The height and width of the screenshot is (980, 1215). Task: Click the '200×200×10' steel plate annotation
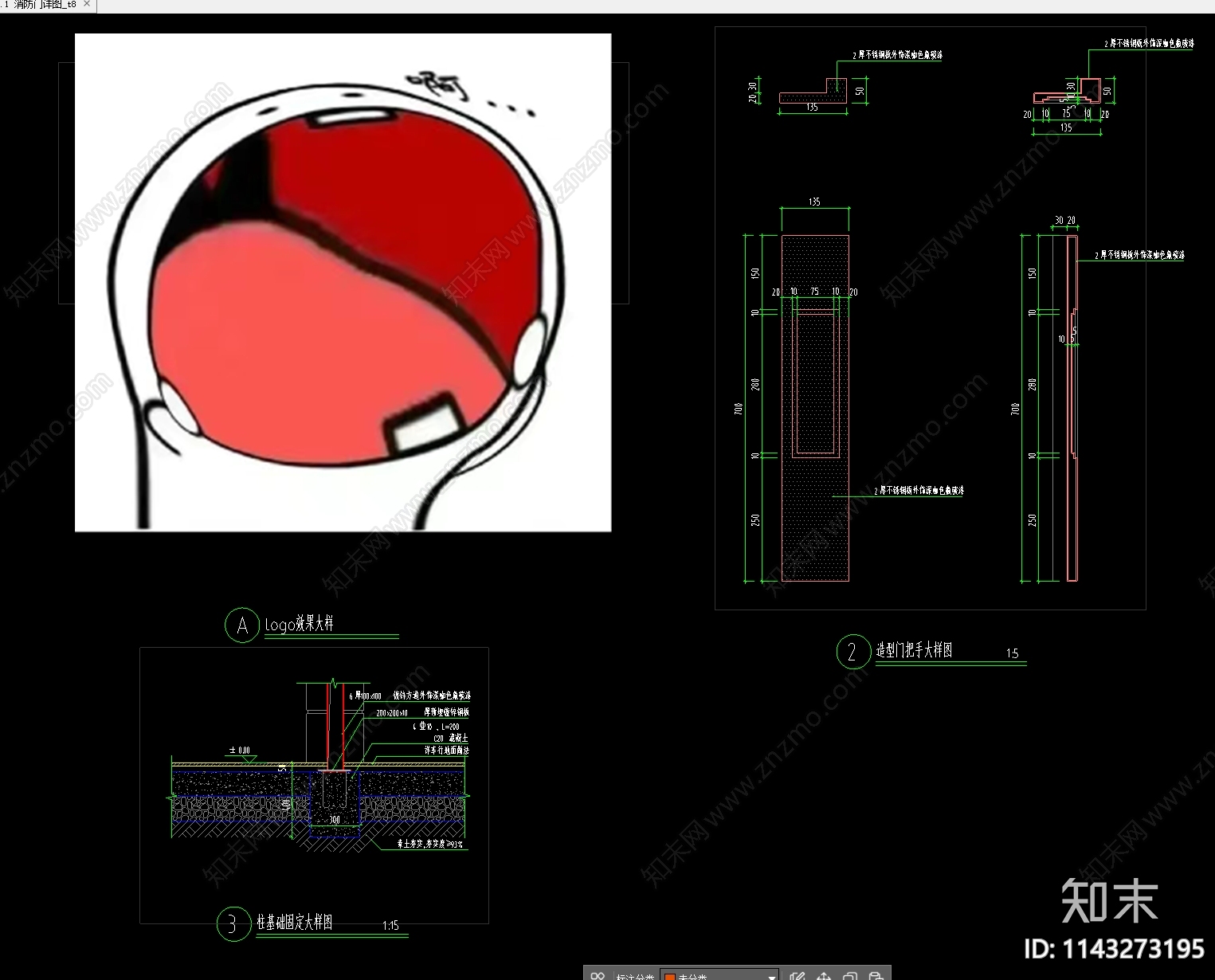[391, 712]
